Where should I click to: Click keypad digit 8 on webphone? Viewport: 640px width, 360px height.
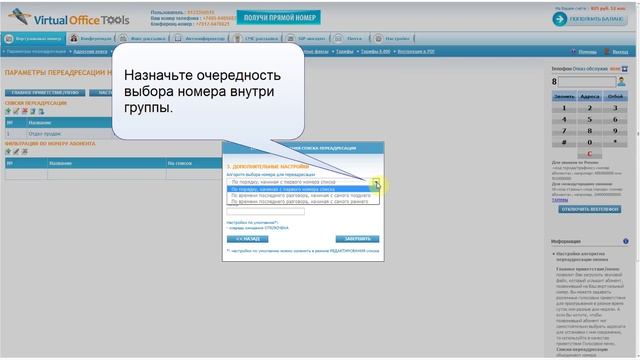click(x=589, y=131)
